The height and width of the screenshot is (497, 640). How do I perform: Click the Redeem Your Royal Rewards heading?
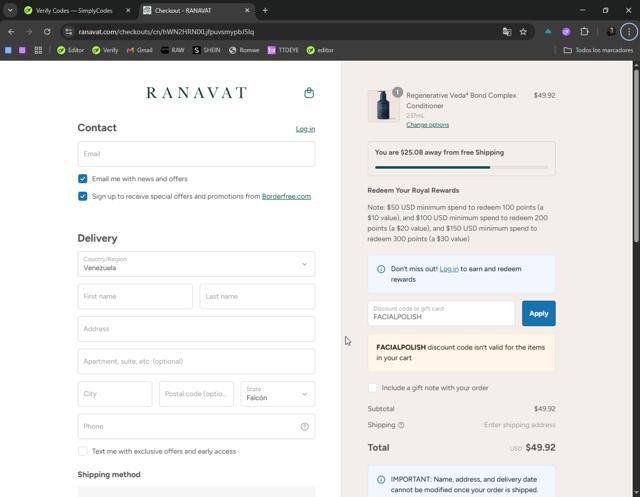tap(413, 191)
